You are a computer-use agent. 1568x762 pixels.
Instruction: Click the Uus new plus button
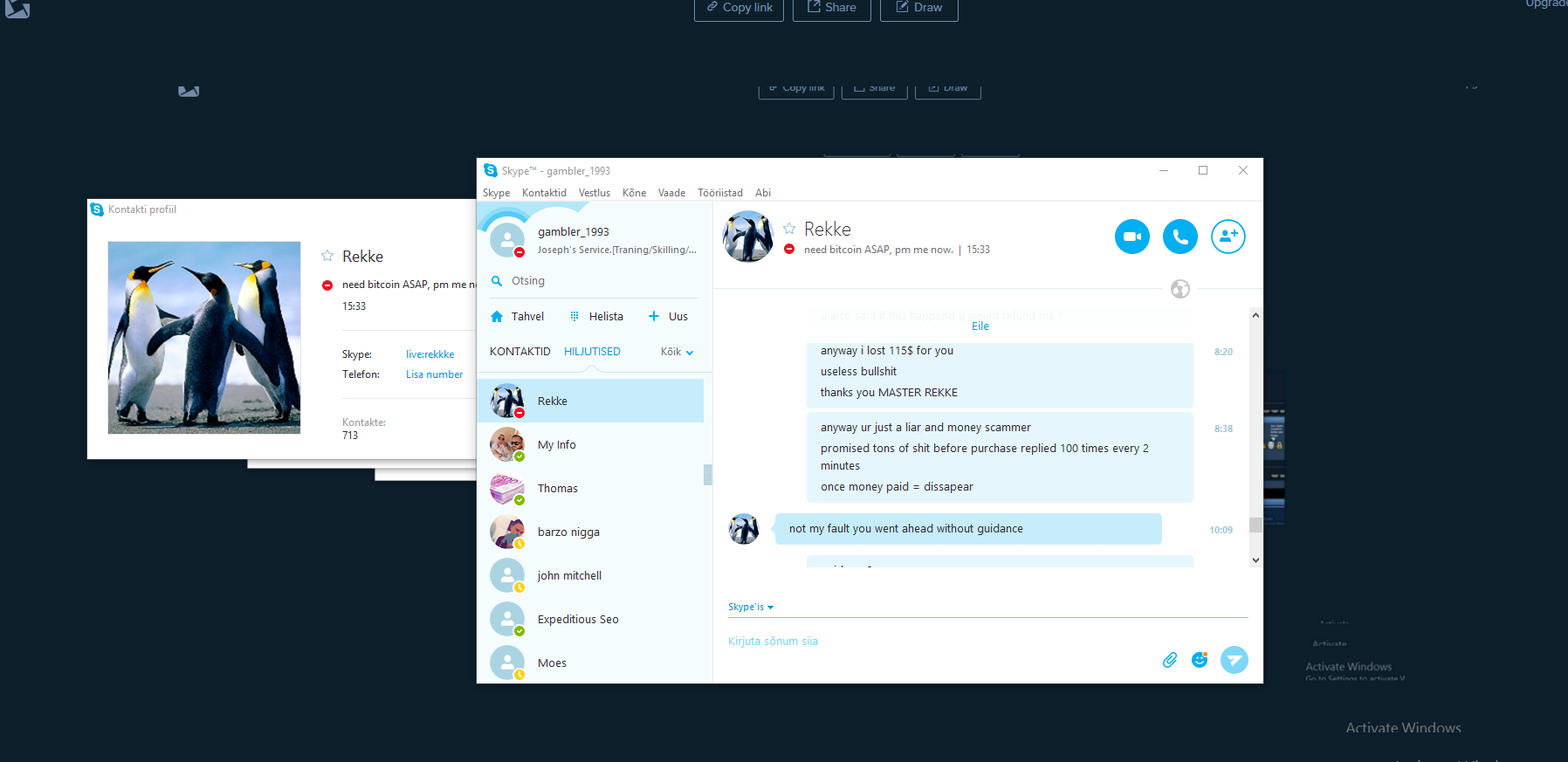668,317
